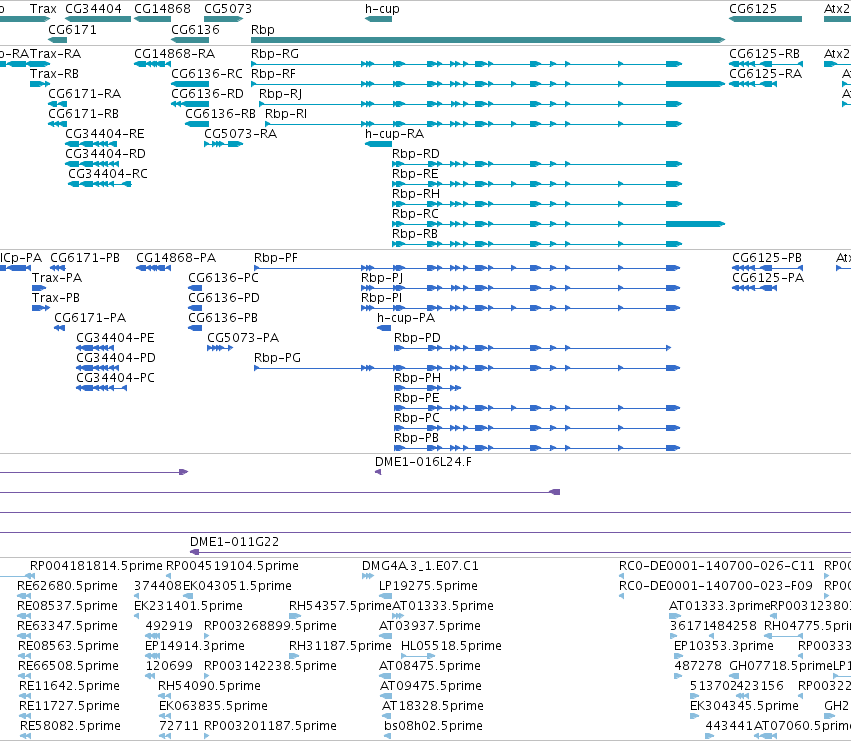The height and width of the screenshot is (741, 851).
Task: Select EST RC0-DE0001-140700-026-C11
Action: click(716, 567)
